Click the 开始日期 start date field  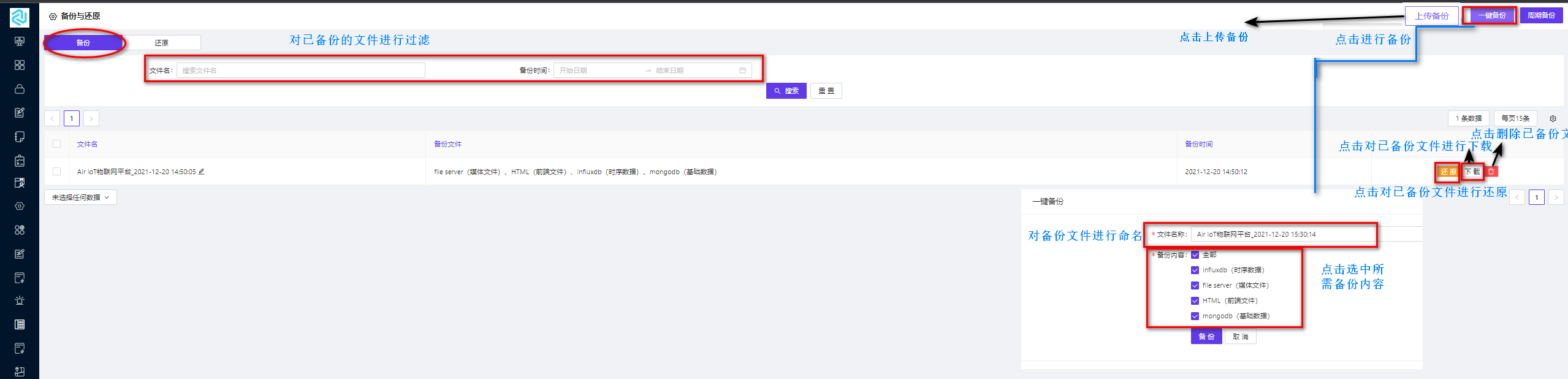(598, 71)
